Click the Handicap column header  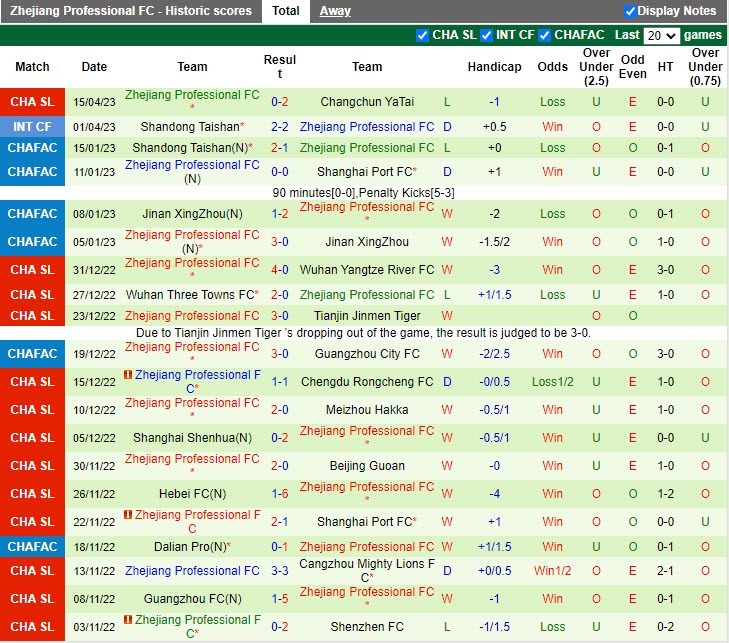(x=494, y=66)
